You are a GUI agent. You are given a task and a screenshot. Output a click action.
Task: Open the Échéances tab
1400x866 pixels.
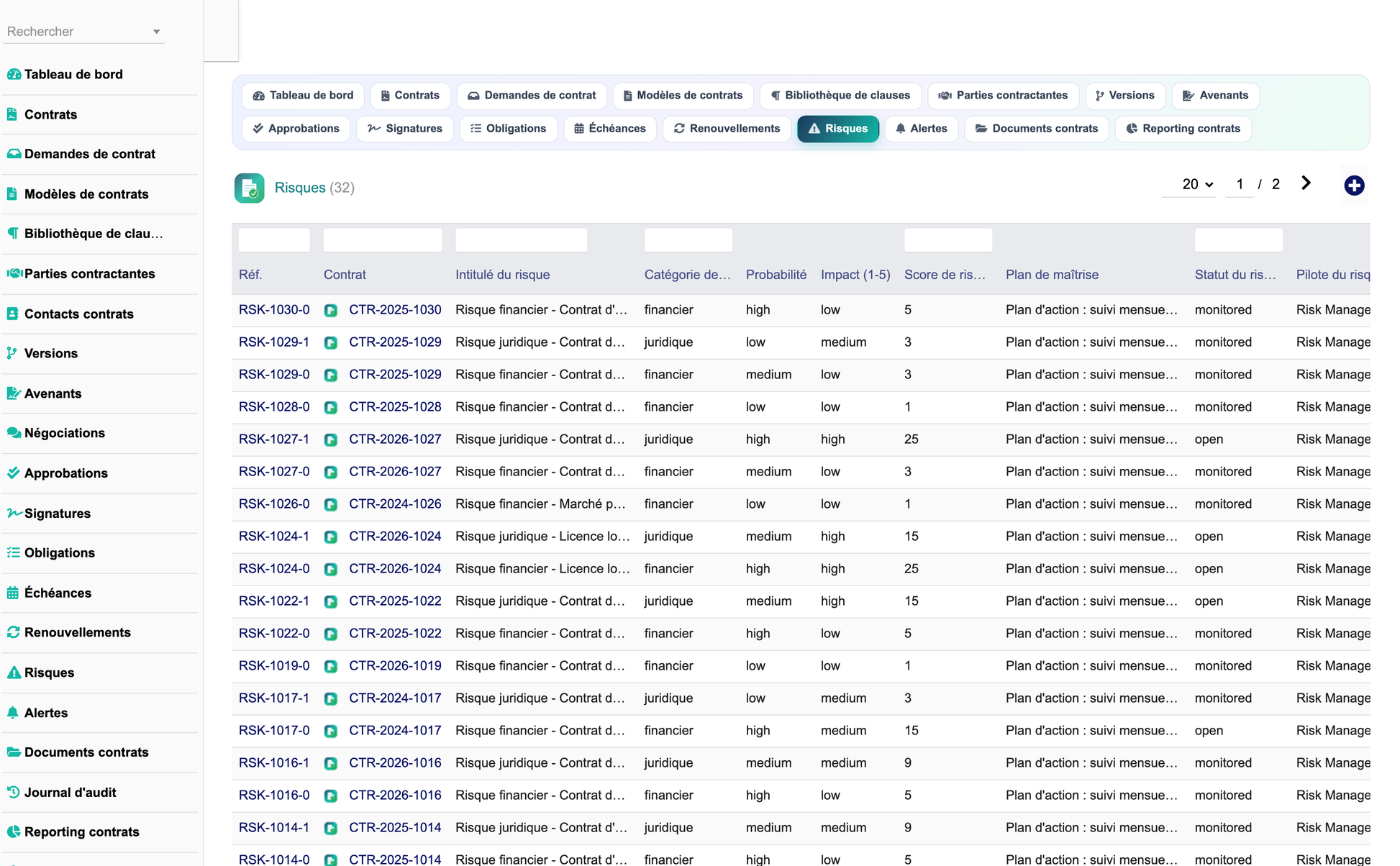610,129
